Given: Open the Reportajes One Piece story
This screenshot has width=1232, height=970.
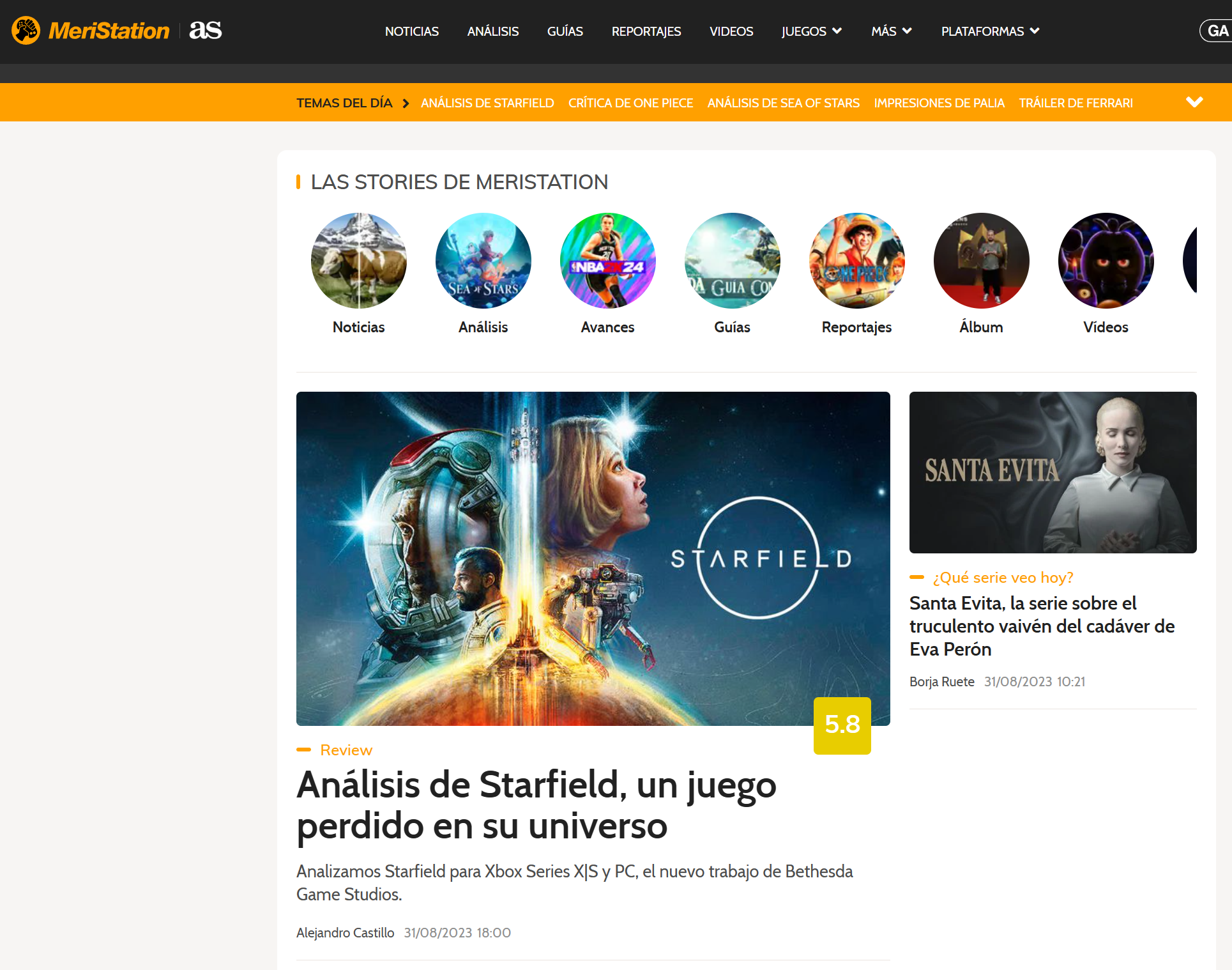Looking at the screenshot, I should (857, 261).
